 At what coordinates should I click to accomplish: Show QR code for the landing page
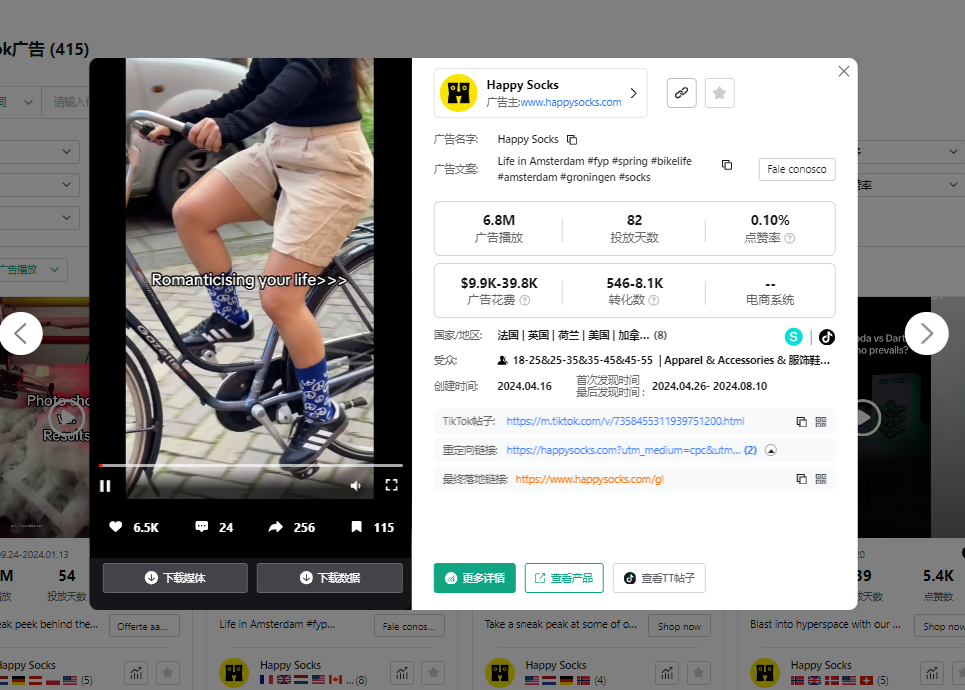821,479
